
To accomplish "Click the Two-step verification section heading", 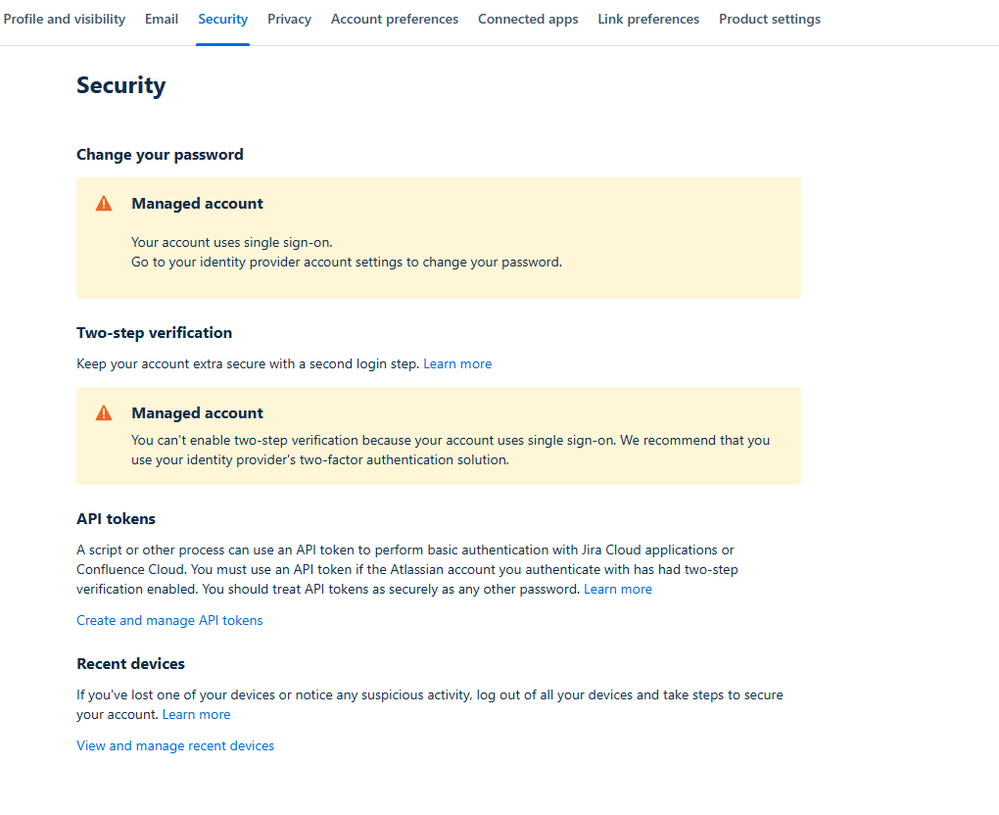I will [154, 333].
